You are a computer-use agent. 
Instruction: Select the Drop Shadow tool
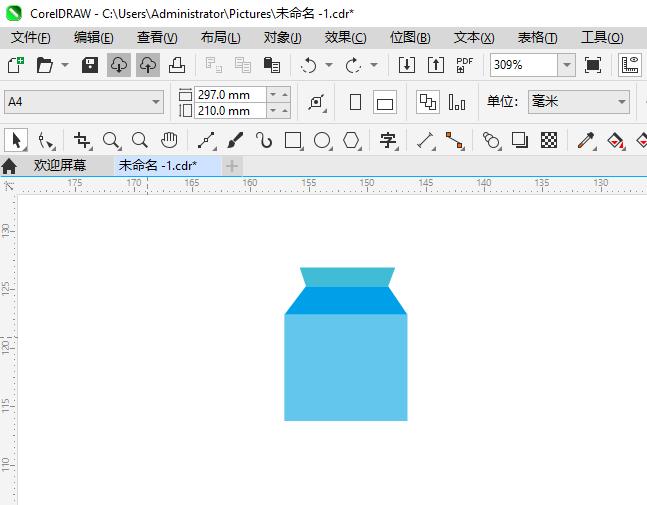pyautogui.click(x=520, y=140)
